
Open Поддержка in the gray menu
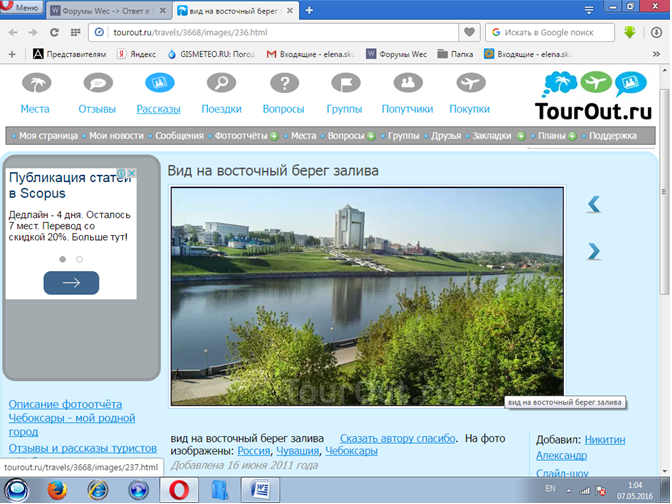coord(613,136)
